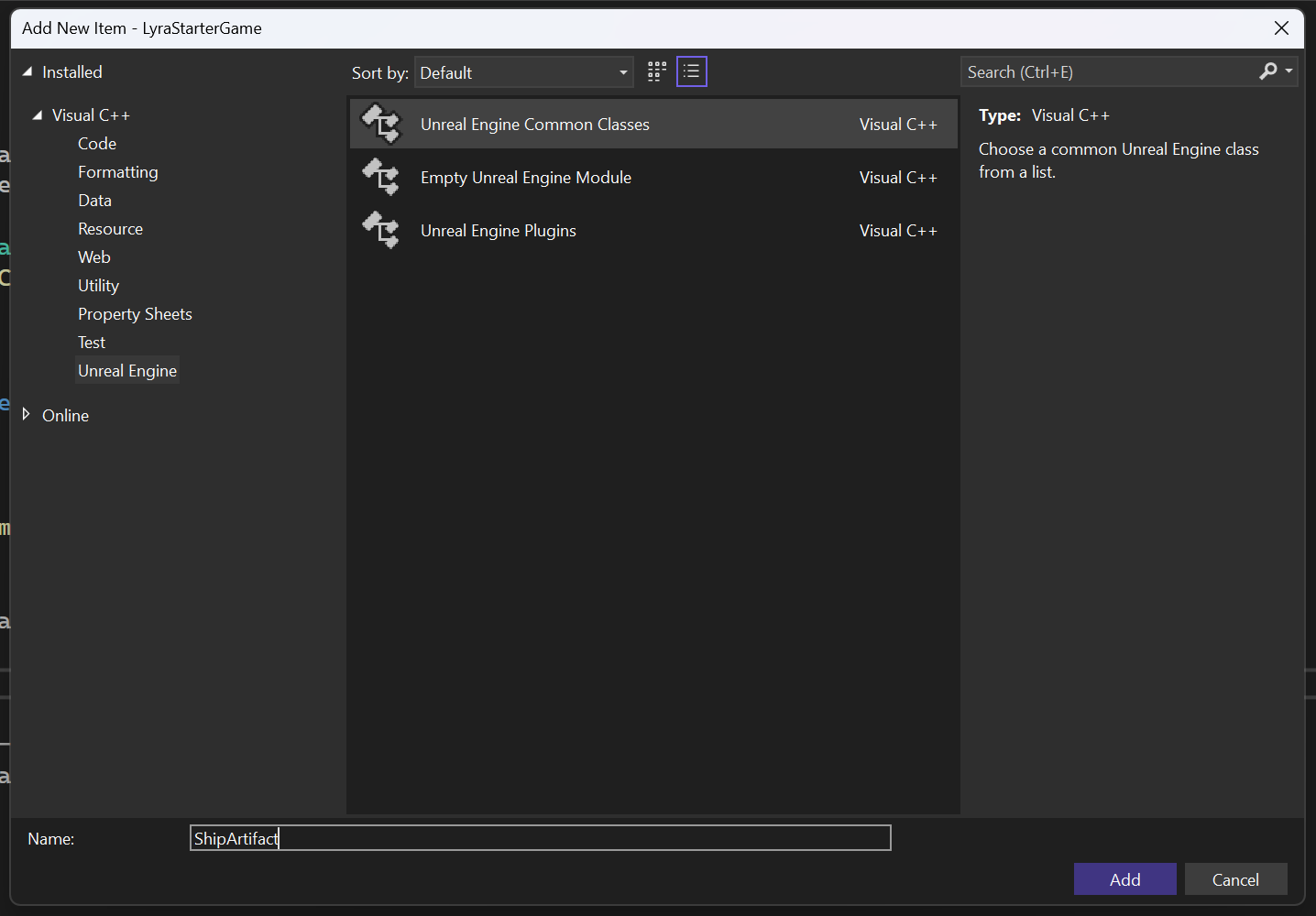1316x916 pixels.
Task: Choose Unreal Engine Plugins template name
Action: [x=499, y=231]
